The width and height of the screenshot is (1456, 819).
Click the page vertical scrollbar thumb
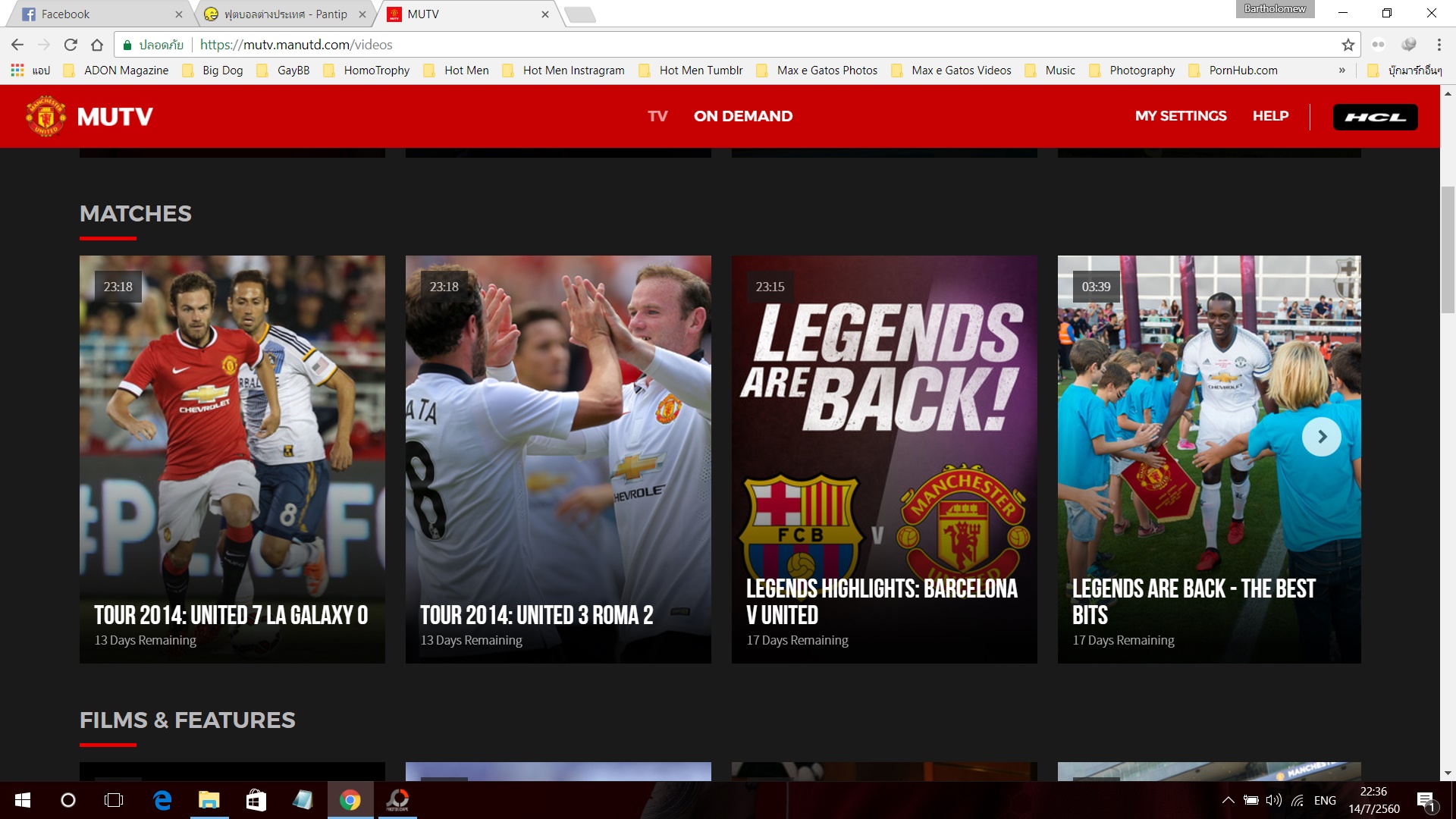click(x=1448, y=249)
